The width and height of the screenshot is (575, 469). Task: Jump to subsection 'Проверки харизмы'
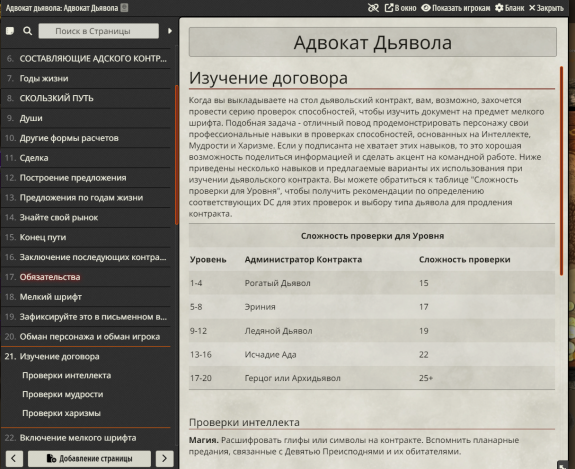click(x=61, y=413)
